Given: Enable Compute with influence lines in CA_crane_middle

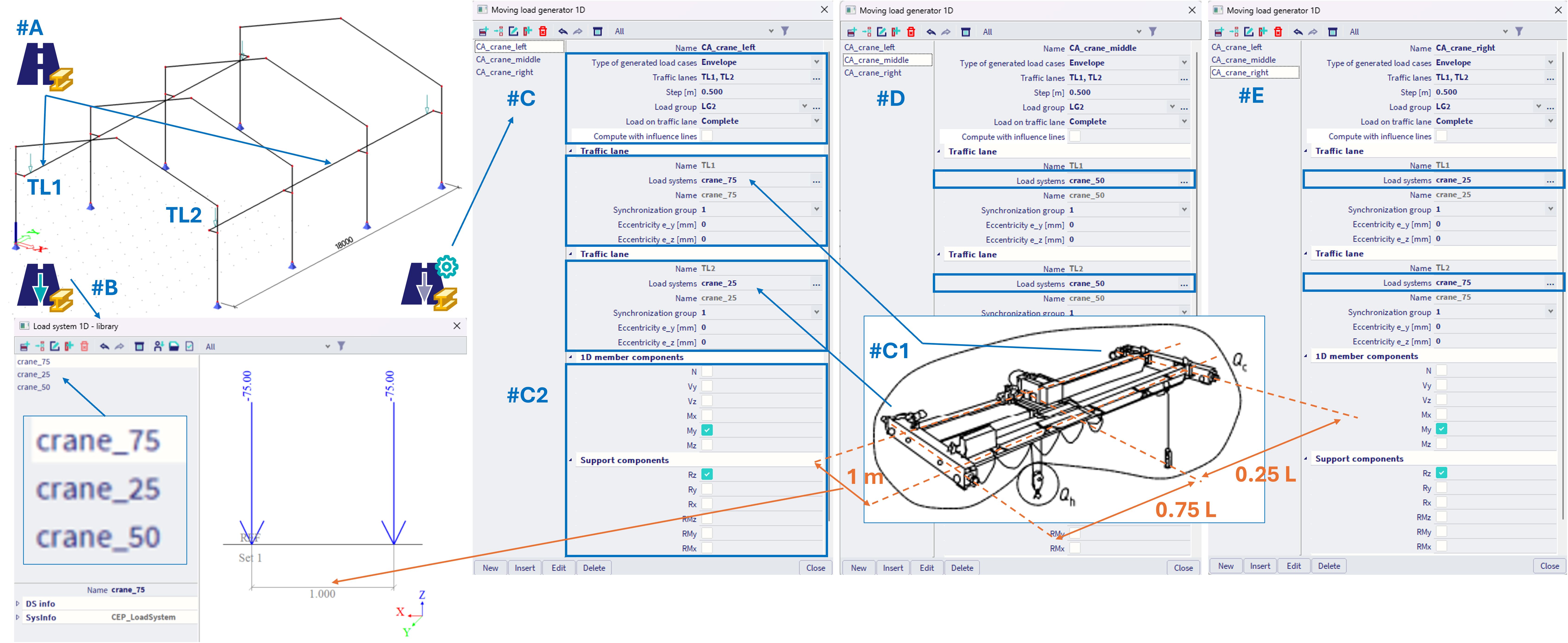Looking at the screenshot, I should (1075, 136).
